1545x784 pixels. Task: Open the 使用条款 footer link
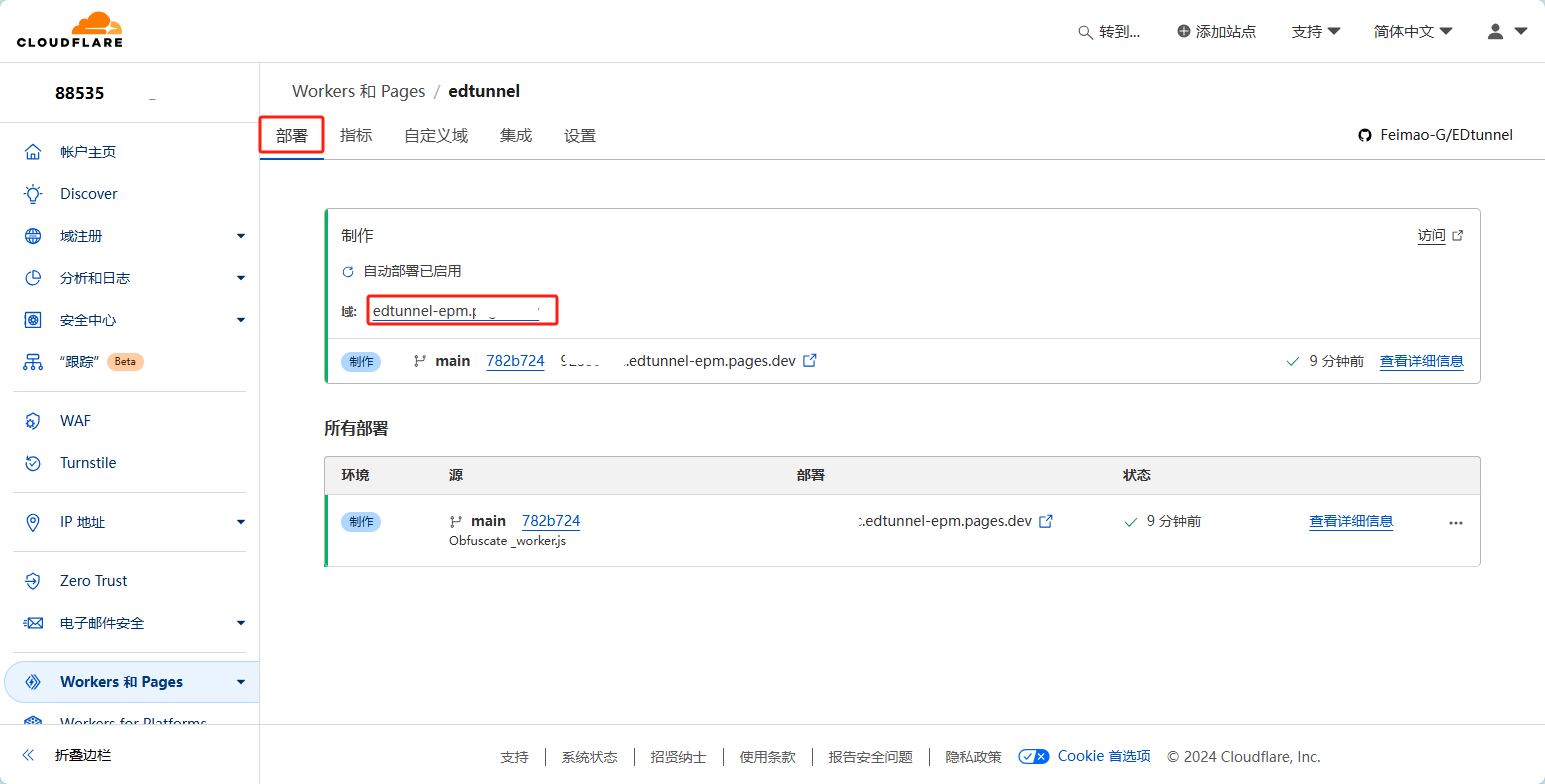tap(767, 757)
